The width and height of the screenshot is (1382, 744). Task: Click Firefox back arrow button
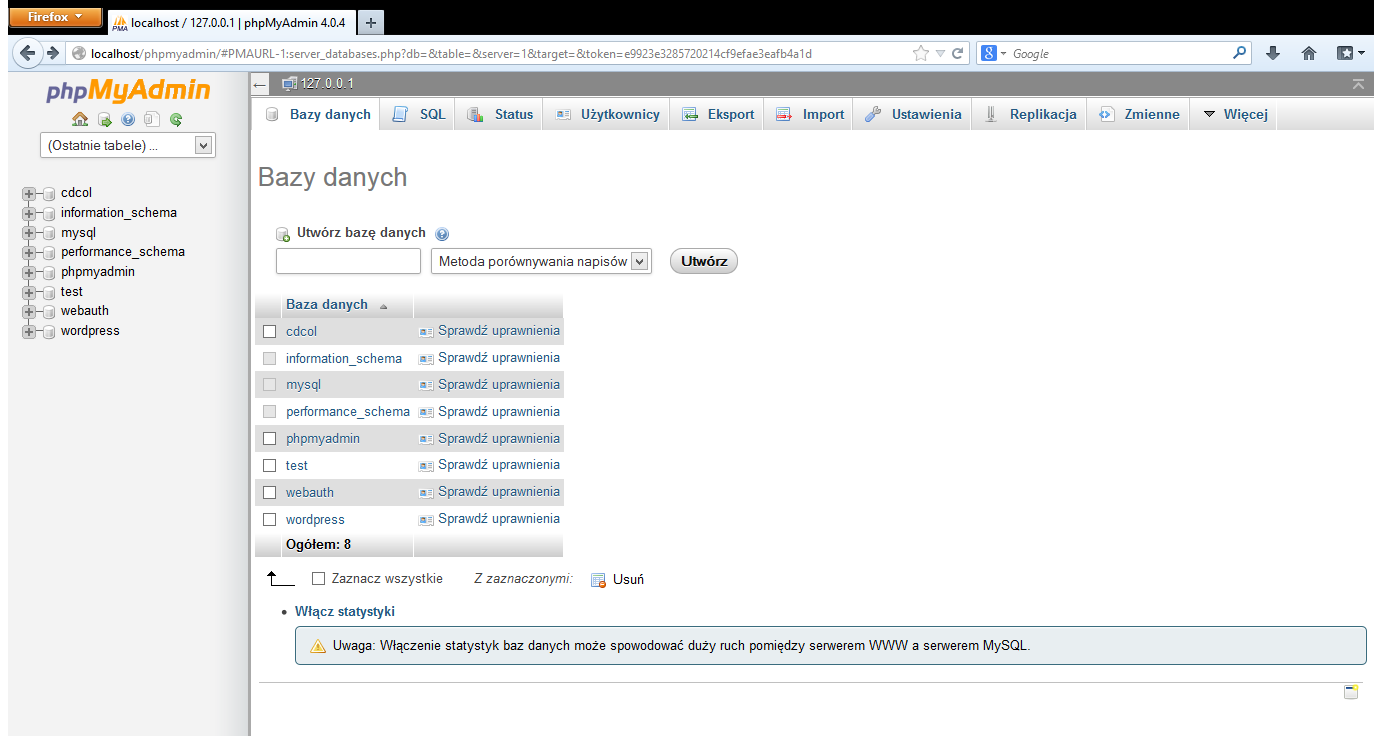coord(27,53)
